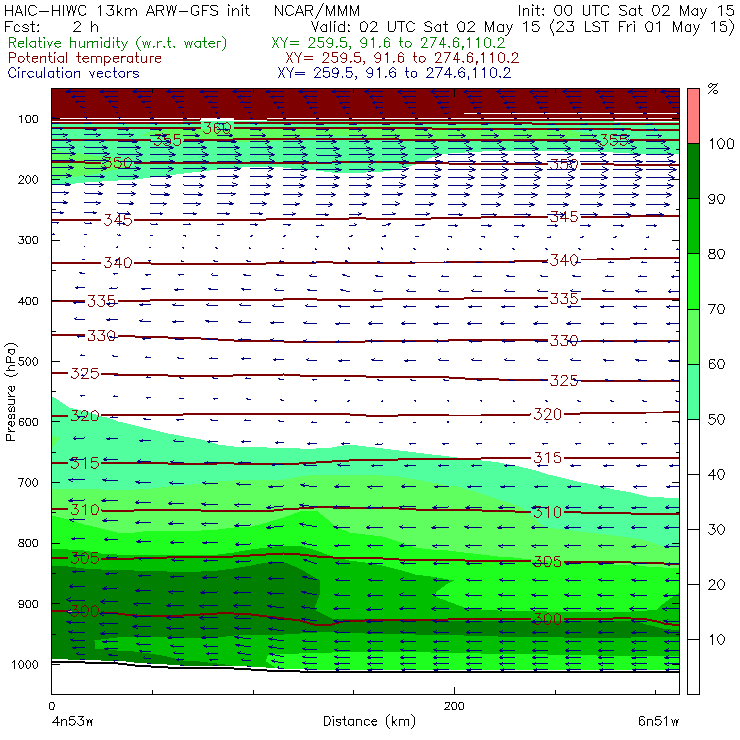This screenshot has height=740, width=740.
Task: Click the 80–90% green colorbar segment
Action: 693,226
